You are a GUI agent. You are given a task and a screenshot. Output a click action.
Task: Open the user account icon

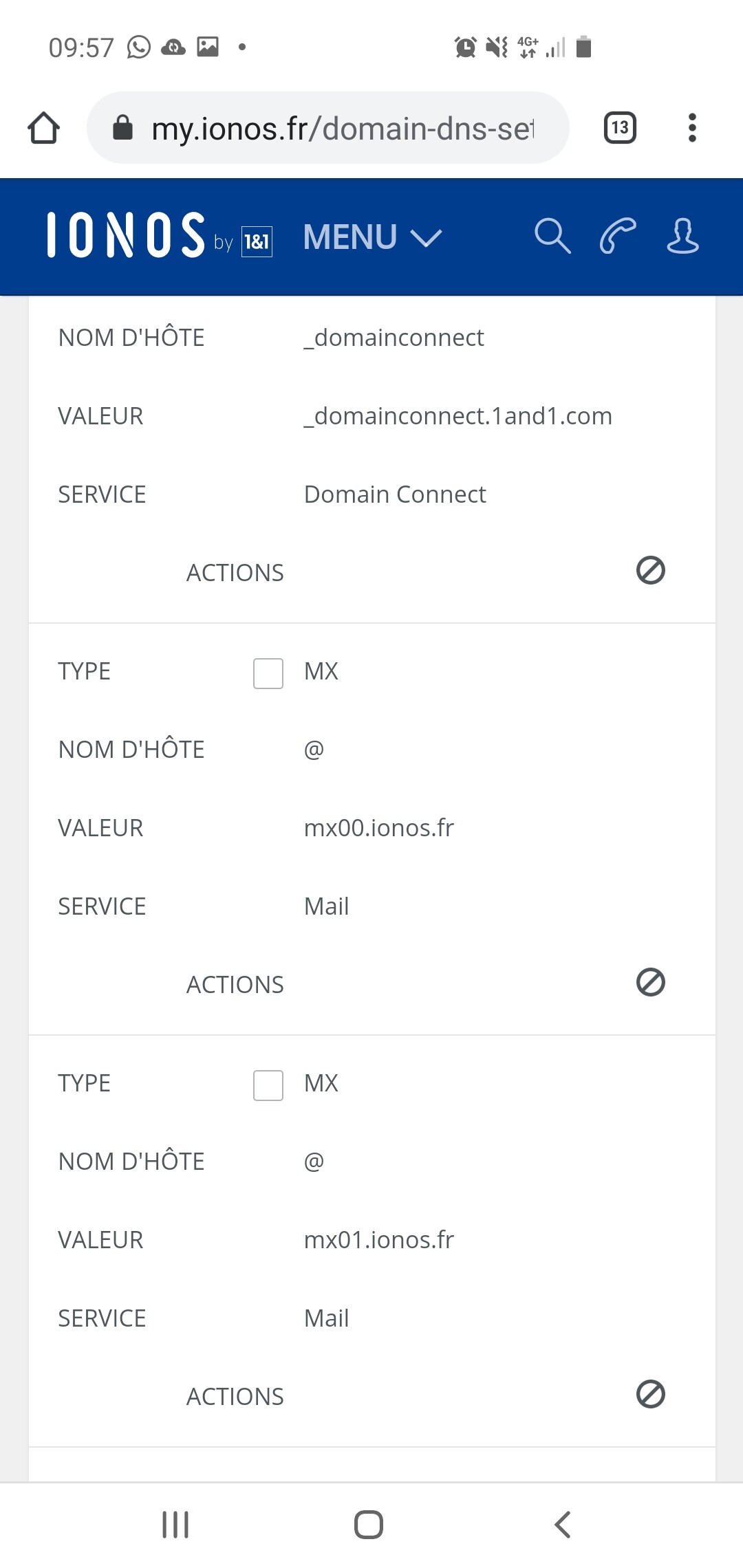coord(682,237)
